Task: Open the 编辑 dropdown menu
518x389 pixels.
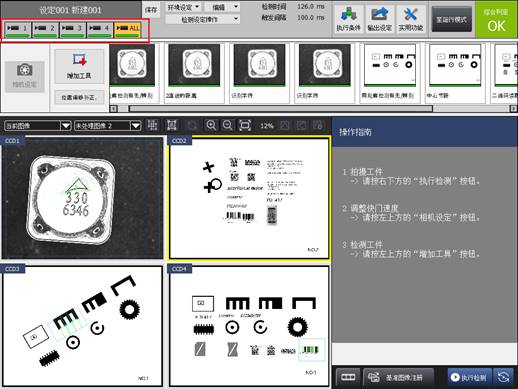Action: [x=222, y=7]
